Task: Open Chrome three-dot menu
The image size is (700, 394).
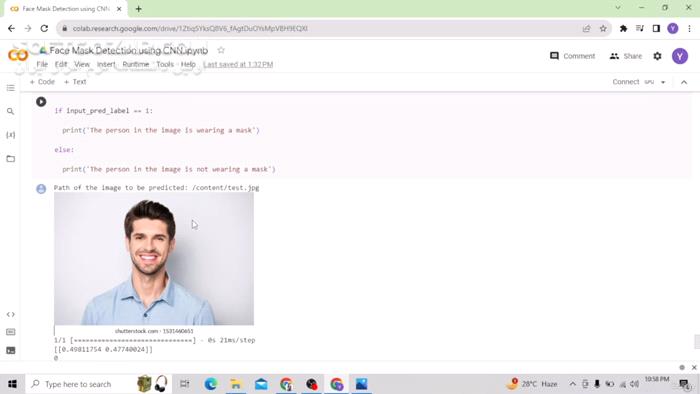Action: click(689, 29)
